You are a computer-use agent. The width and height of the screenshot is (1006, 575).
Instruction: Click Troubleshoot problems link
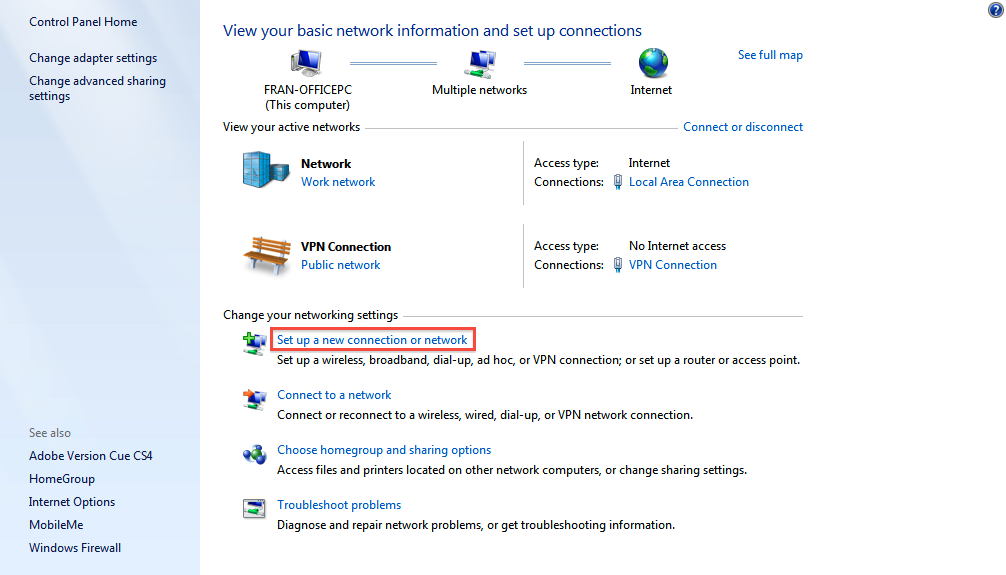coord(339,505)
